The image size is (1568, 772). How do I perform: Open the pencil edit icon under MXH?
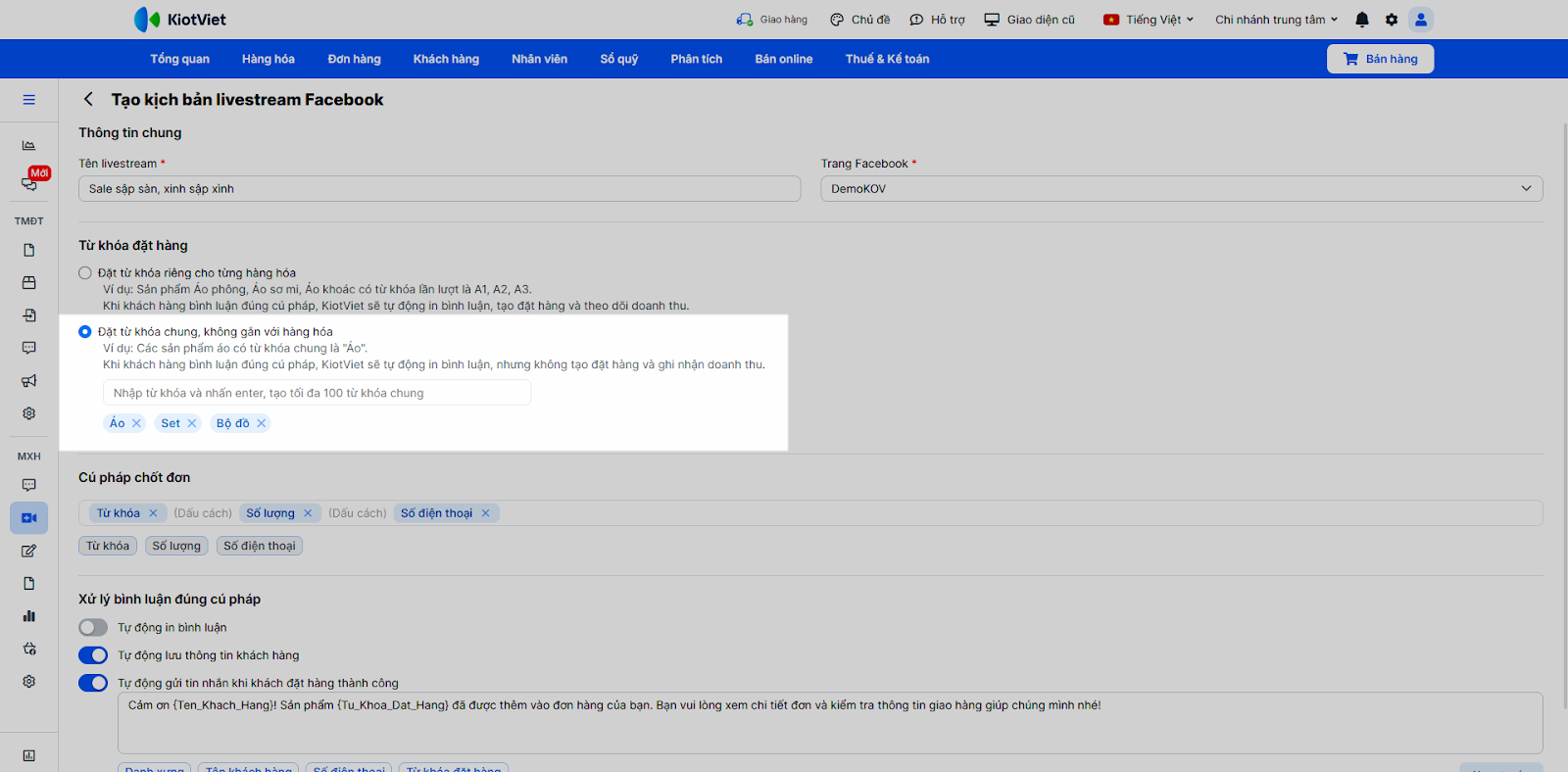coord(29,551)
